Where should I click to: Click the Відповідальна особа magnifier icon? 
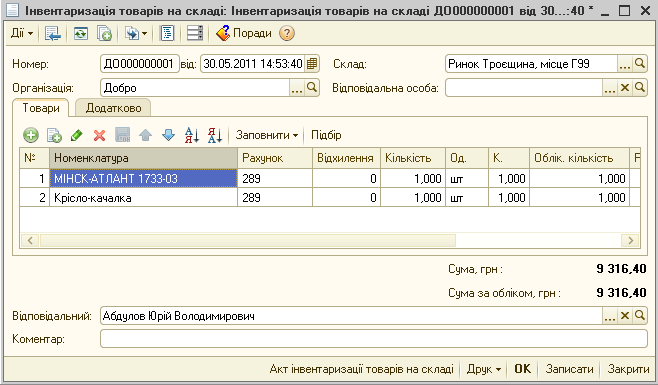click(640, 88)
